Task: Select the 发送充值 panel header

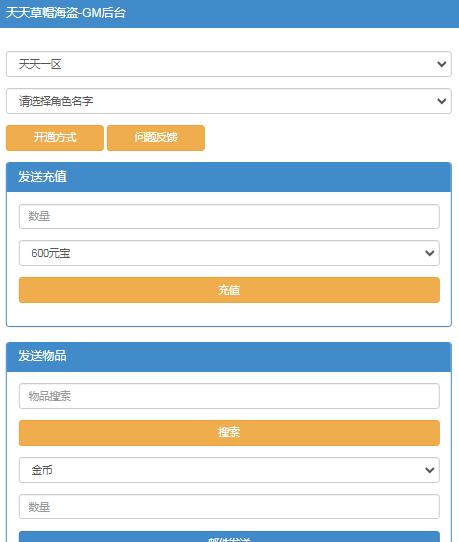Action: (229, 177)
